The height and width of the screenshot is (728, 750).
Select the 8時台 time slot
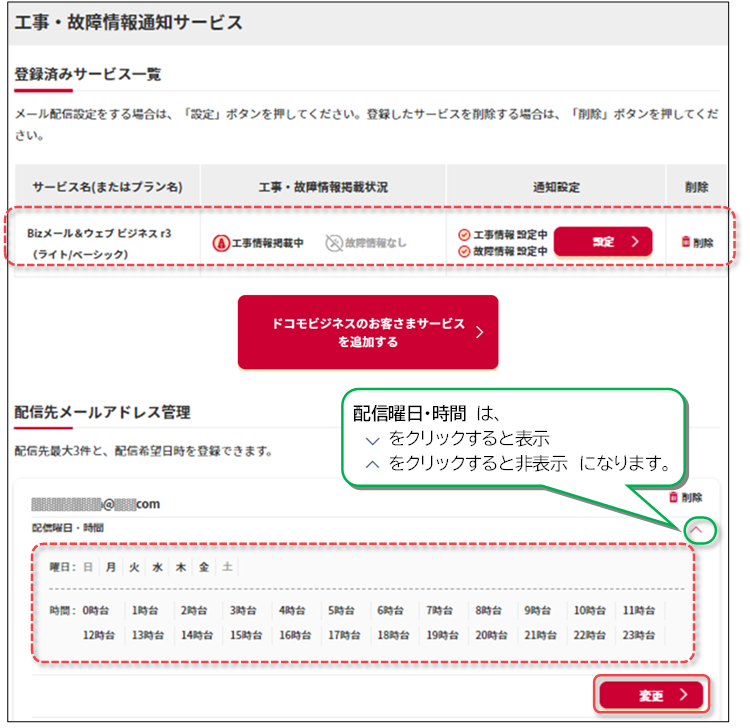pos(488,610)
